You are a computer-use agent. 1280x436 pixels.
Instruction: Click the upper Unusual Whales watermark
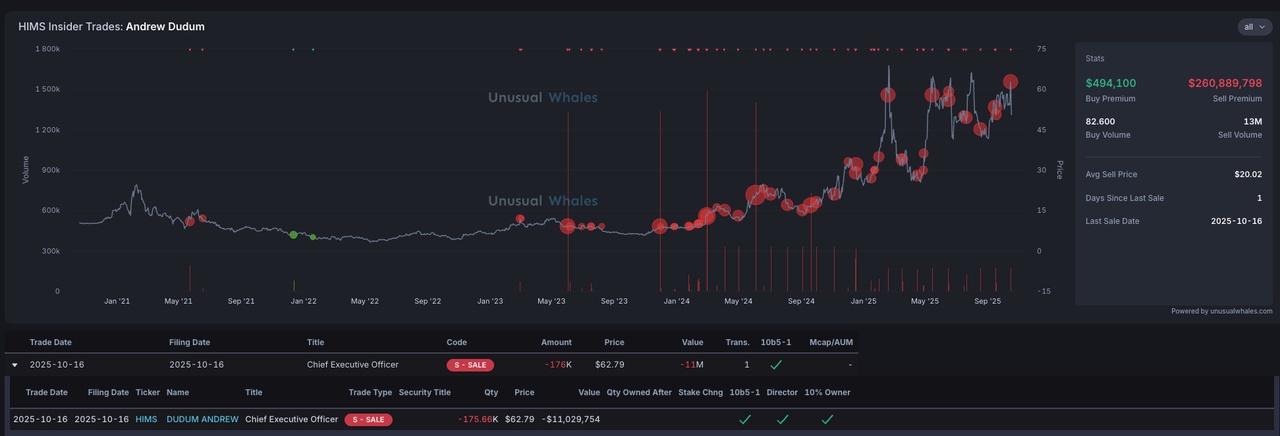coord(543,97)
